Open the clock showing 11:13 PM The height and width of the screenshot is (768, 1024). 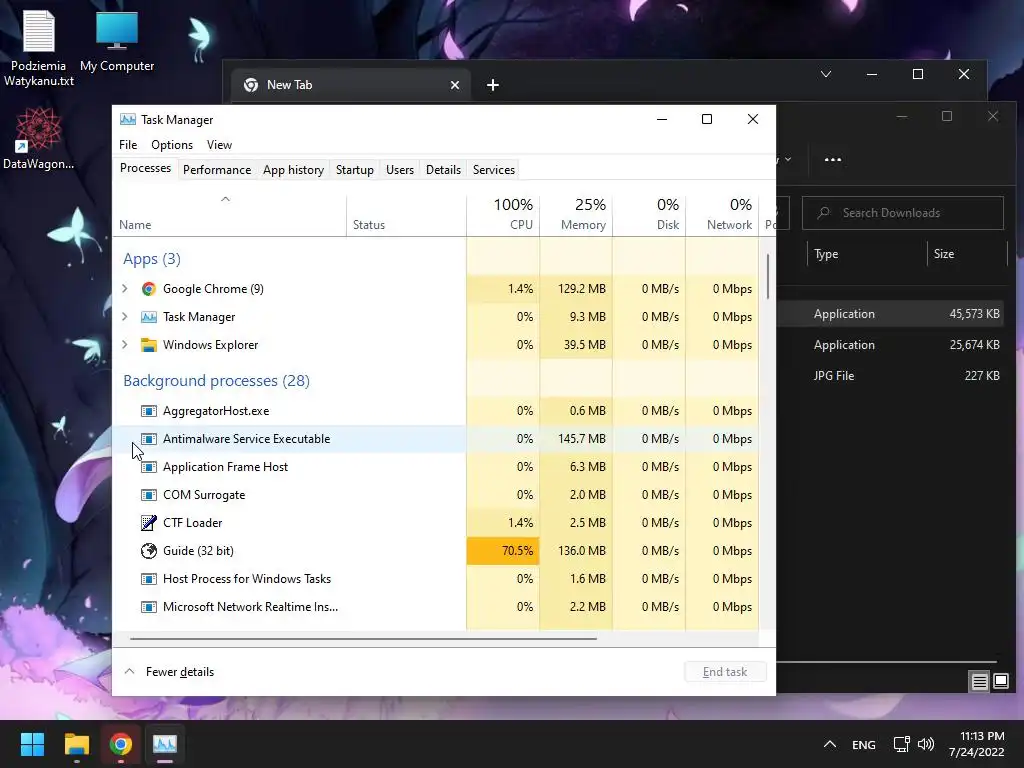977,744
